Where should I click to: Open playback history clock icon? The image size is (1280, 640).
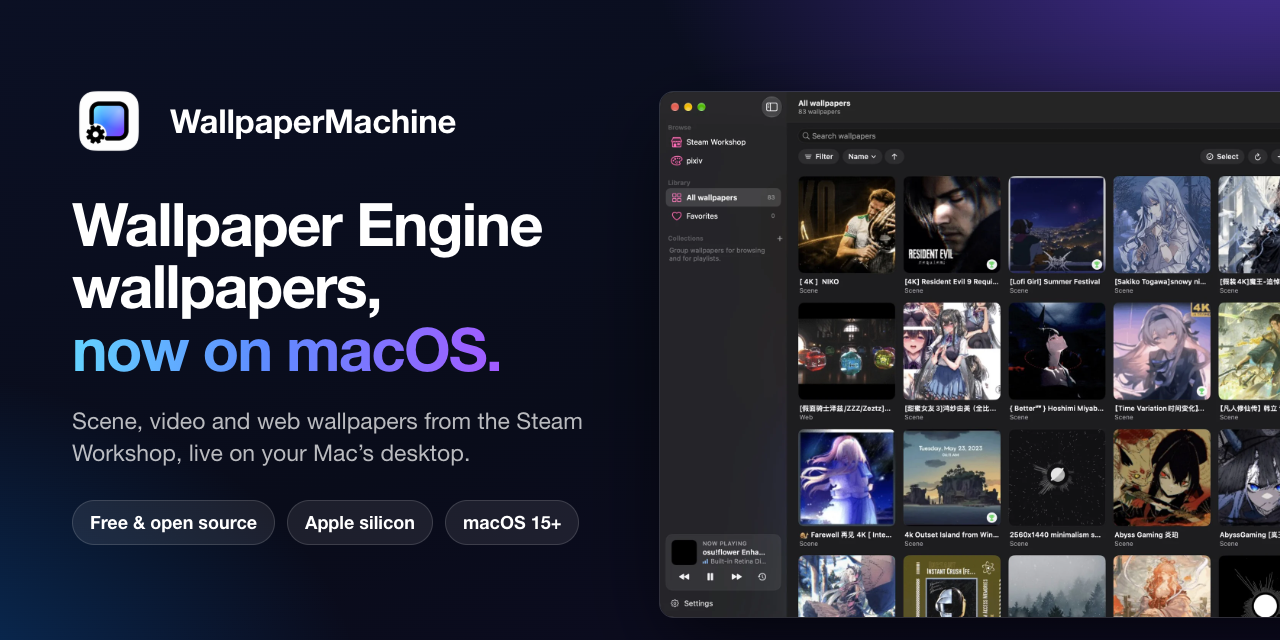click(x=762, y=577)
